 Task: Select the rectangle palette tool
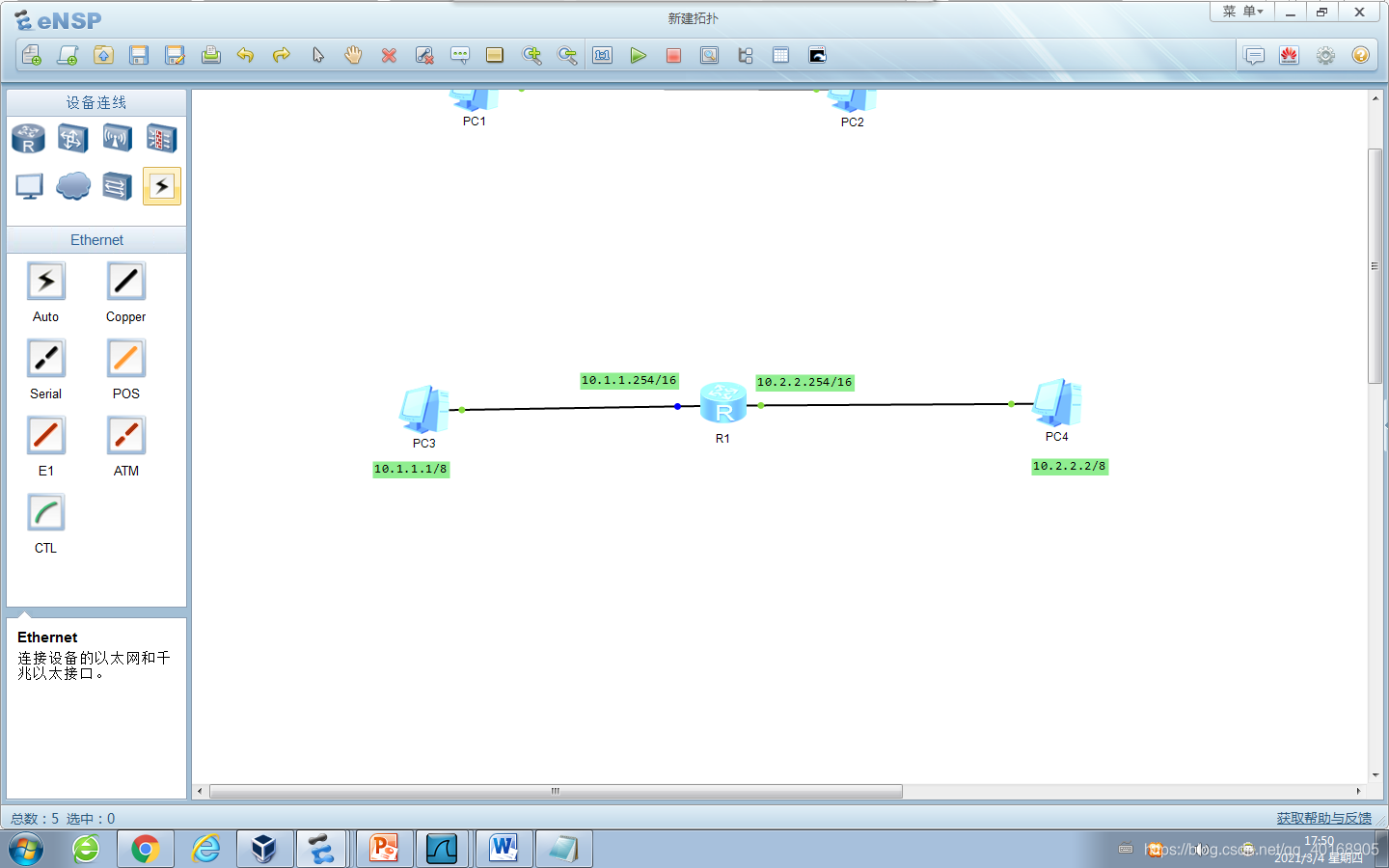pyautogui.click(x=495, y=55)
